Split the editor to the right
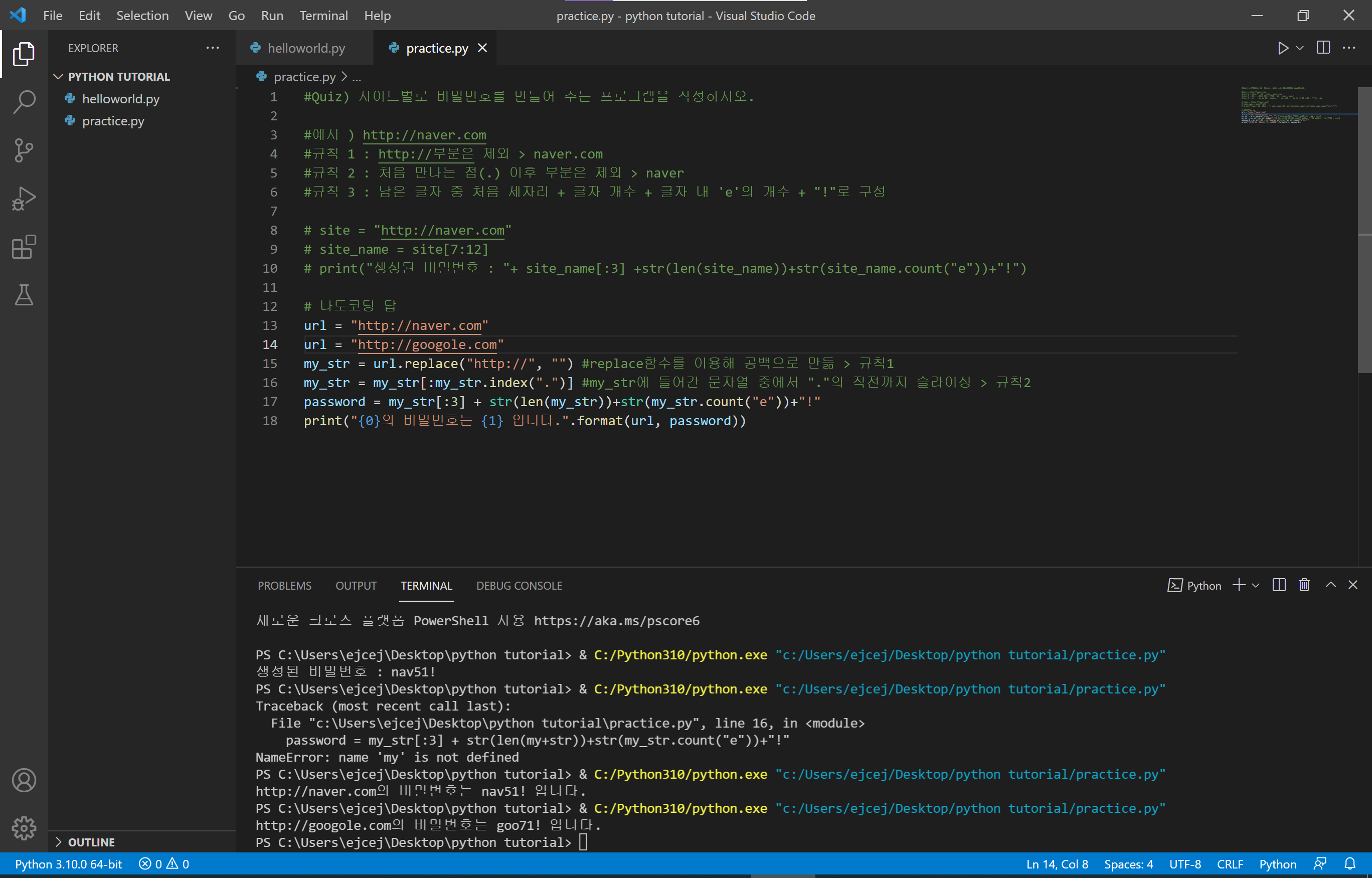1372x878 pixels. [1323, 48]
